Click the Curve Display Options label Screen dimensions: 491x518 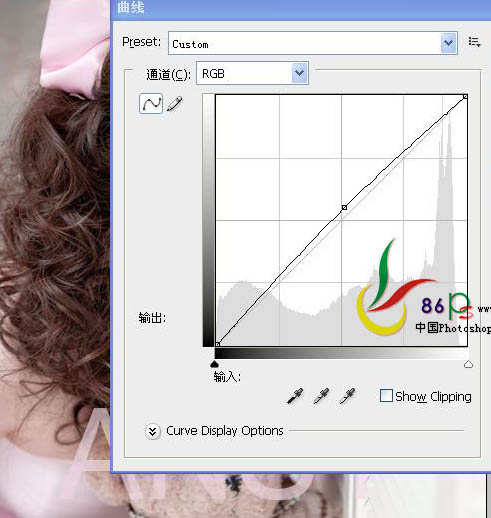[x=225, y=431]
